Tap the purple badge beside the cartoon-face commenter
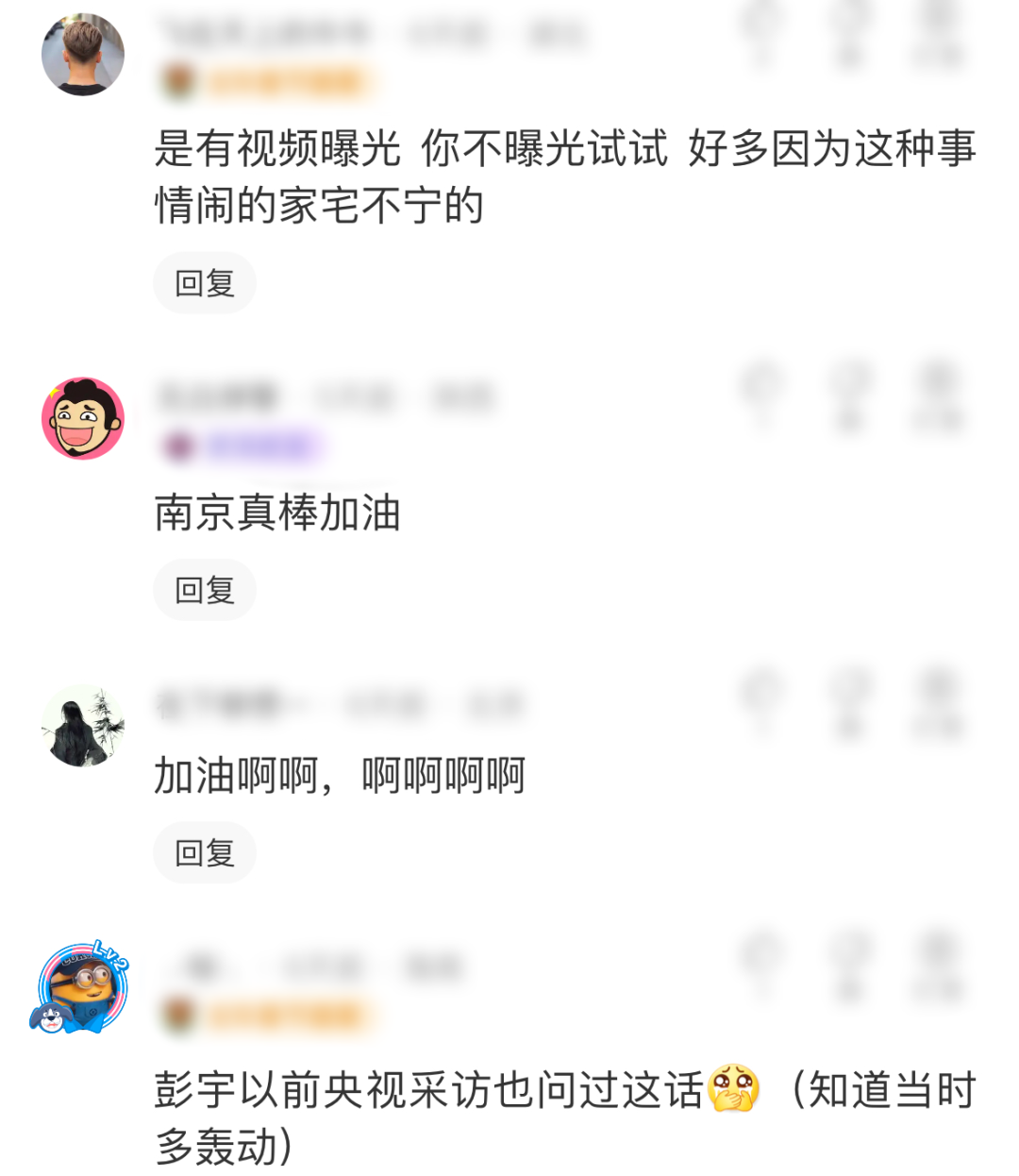 point(243,445)
